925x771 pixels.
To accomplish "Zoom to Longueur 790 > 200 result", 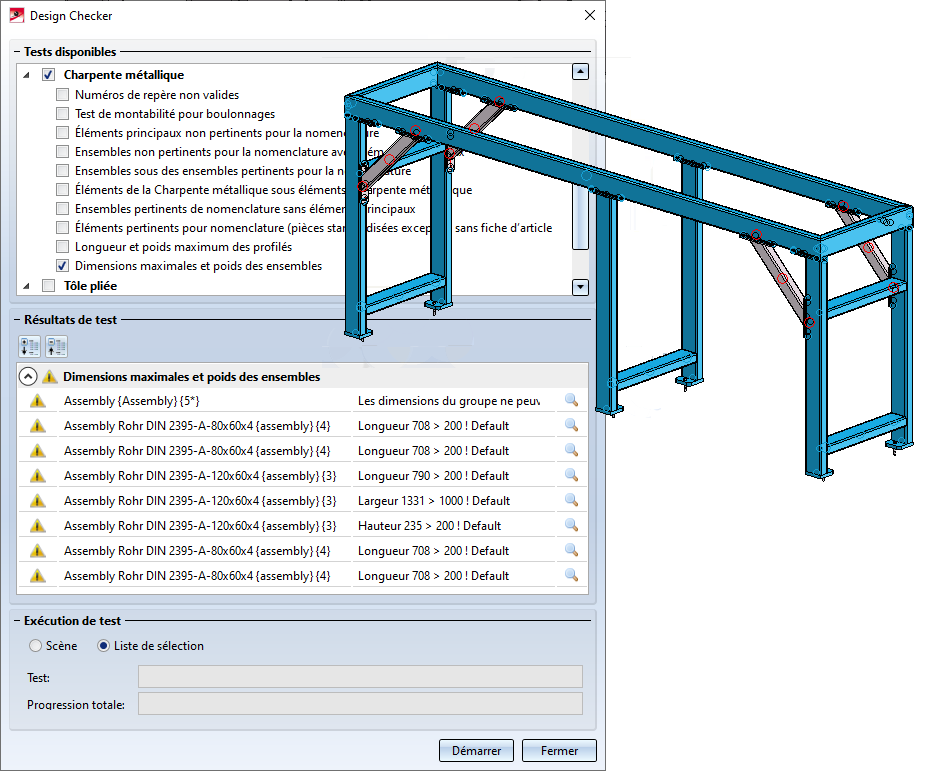I will [x=571, y=475].
